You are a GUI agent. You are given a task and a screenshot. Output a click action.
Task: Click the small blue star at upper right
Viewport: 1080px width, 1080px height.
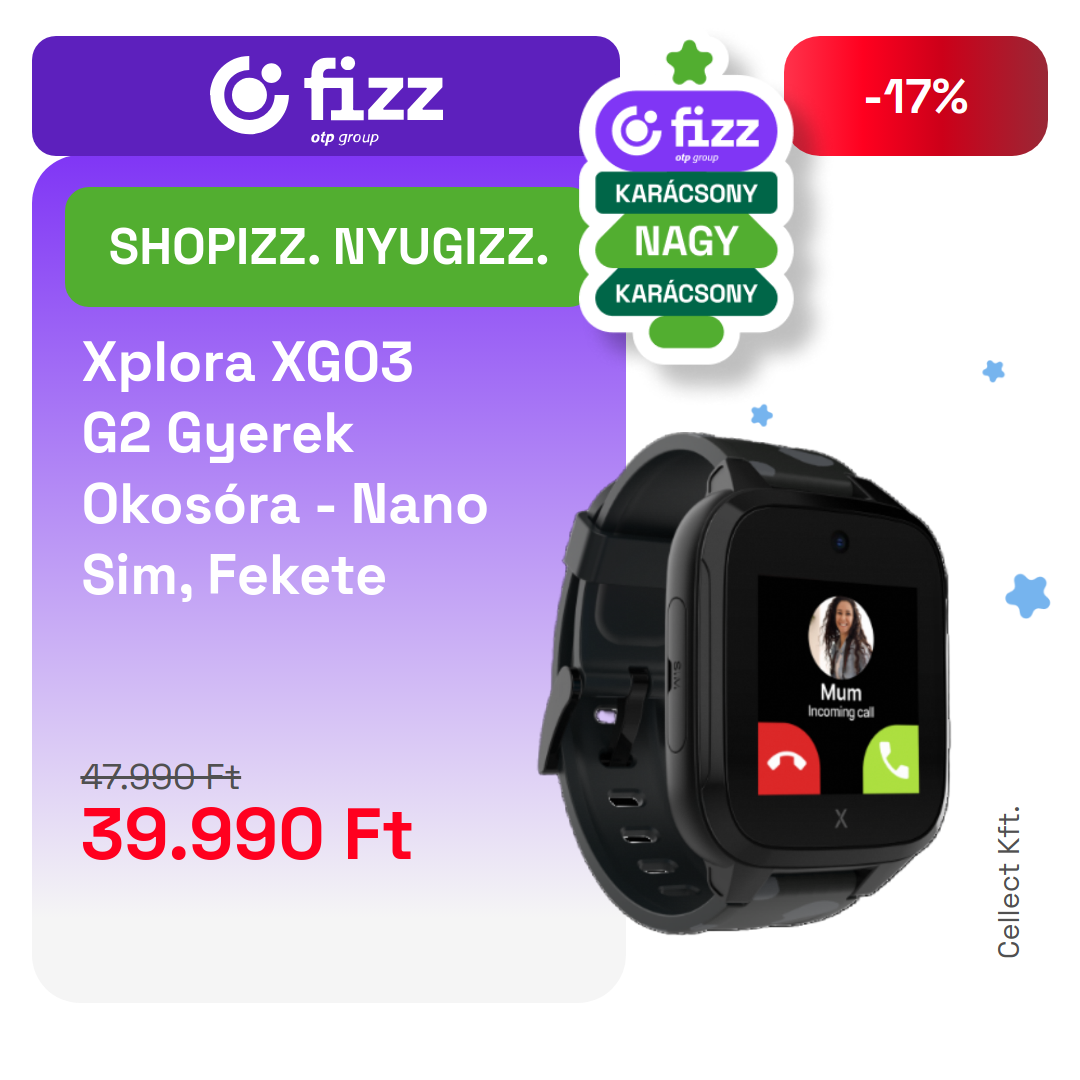(x=993, y=371)
